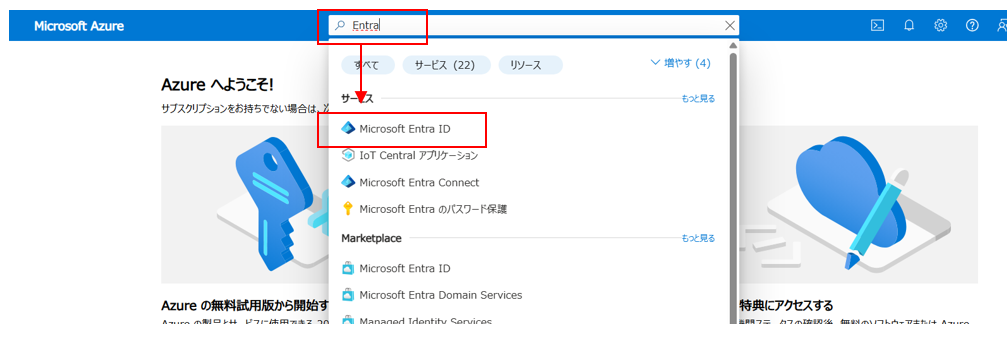Click the IoT Central cube icon
The image size is (1007, 360).
[347, 155]
